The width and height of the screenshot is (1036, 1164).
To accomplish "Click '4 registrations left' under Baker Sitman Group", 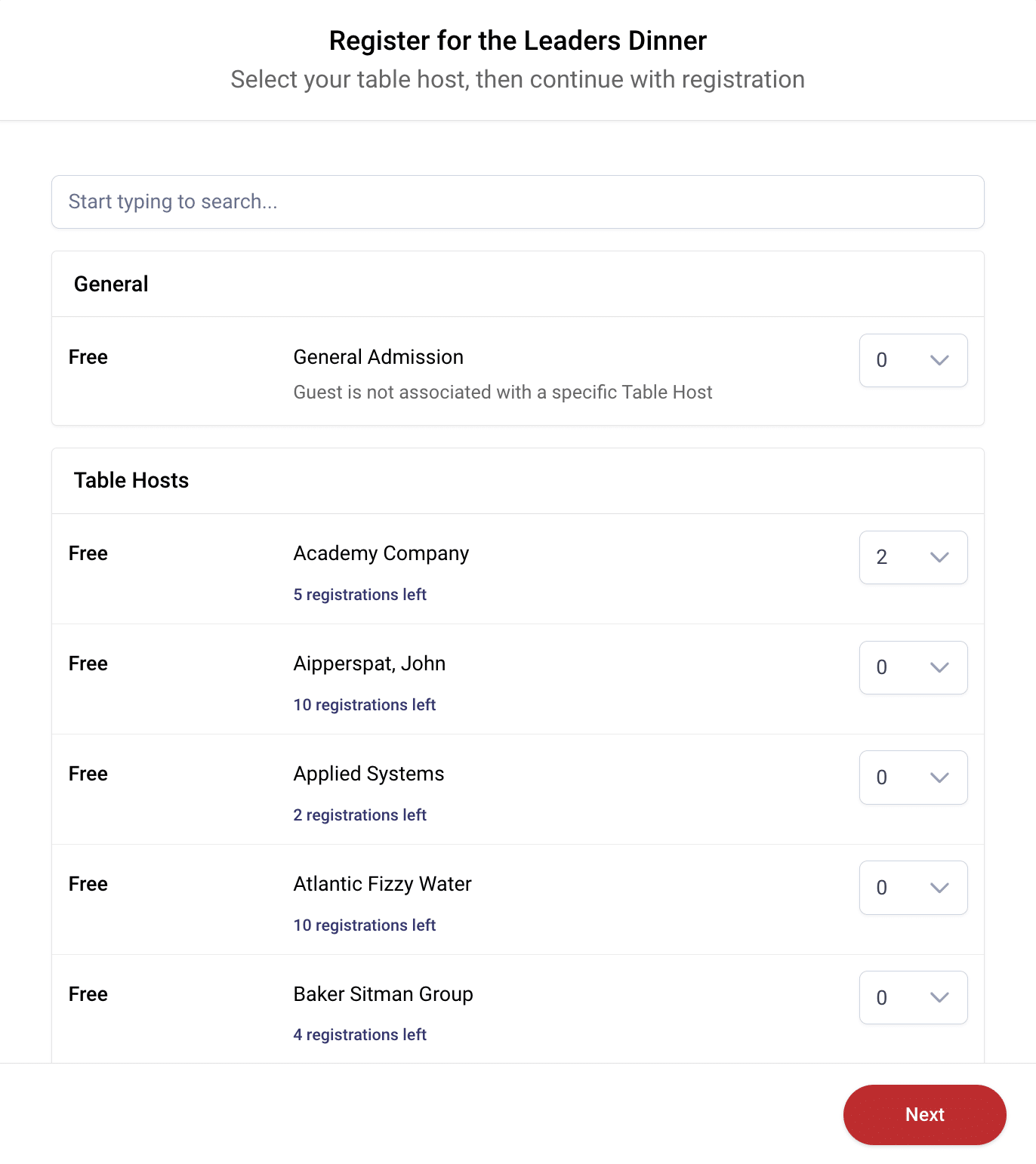I will [359, 1034].
